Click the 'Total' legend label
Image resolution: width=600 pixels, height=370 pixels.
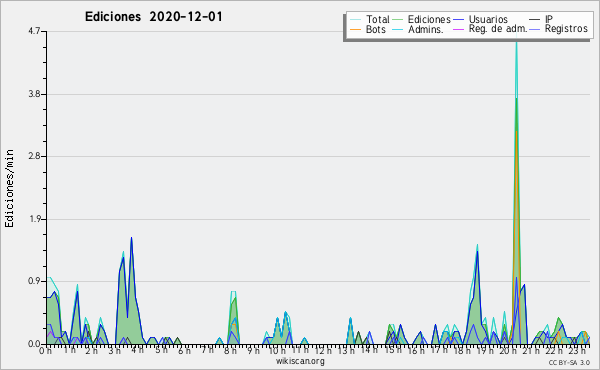(378, 19)
